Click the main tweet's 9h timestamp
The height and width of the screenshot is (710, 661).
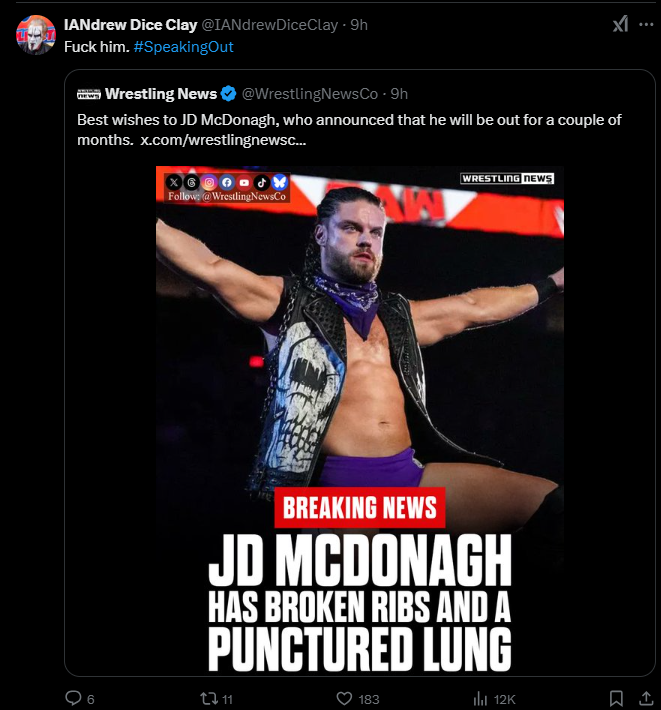pos(358,25)
